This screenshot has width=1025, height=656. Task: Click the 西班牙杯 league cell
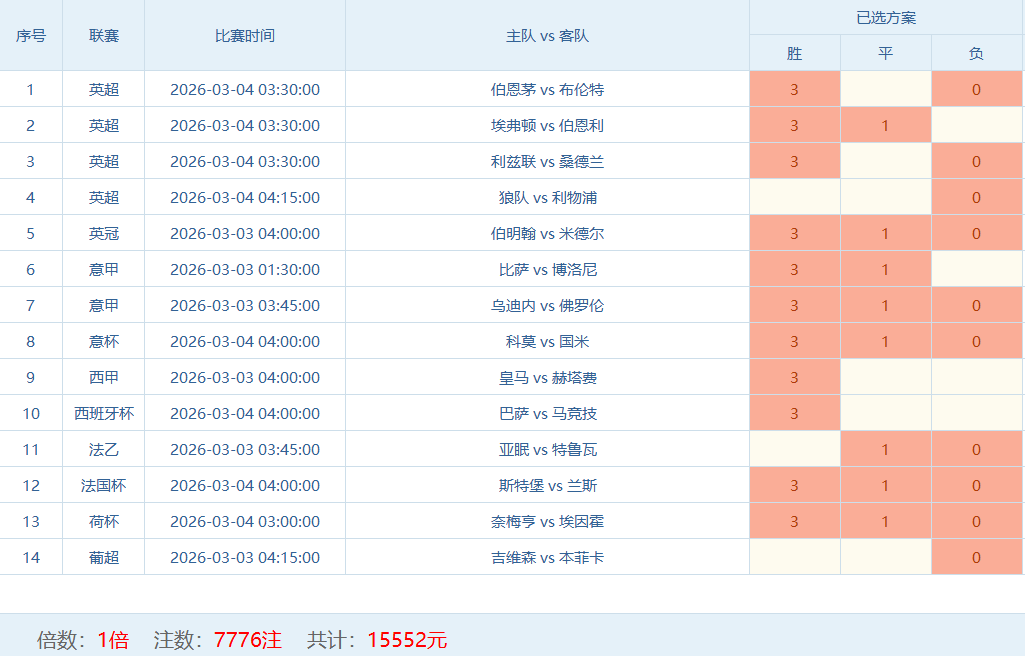pos(103,414)
